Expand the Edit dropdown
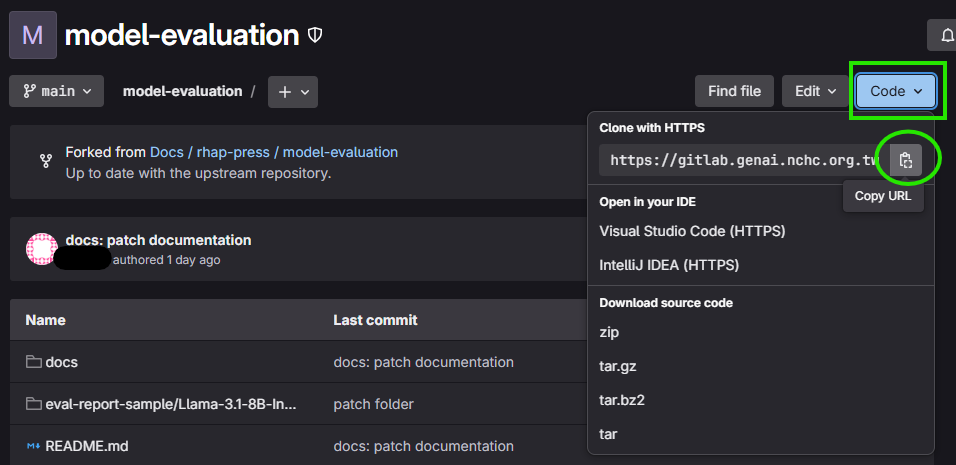The image size is (956, 465). pos(815,91)
